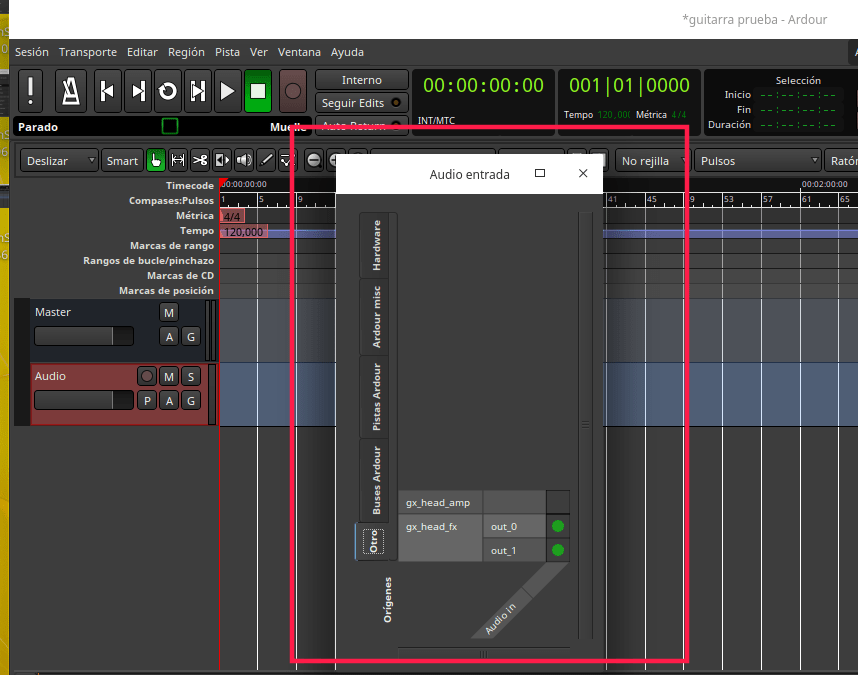The image size is (858, 675).
Task: Open the Sesión menu
Action: pyautogui.click(x=31, y=52)
